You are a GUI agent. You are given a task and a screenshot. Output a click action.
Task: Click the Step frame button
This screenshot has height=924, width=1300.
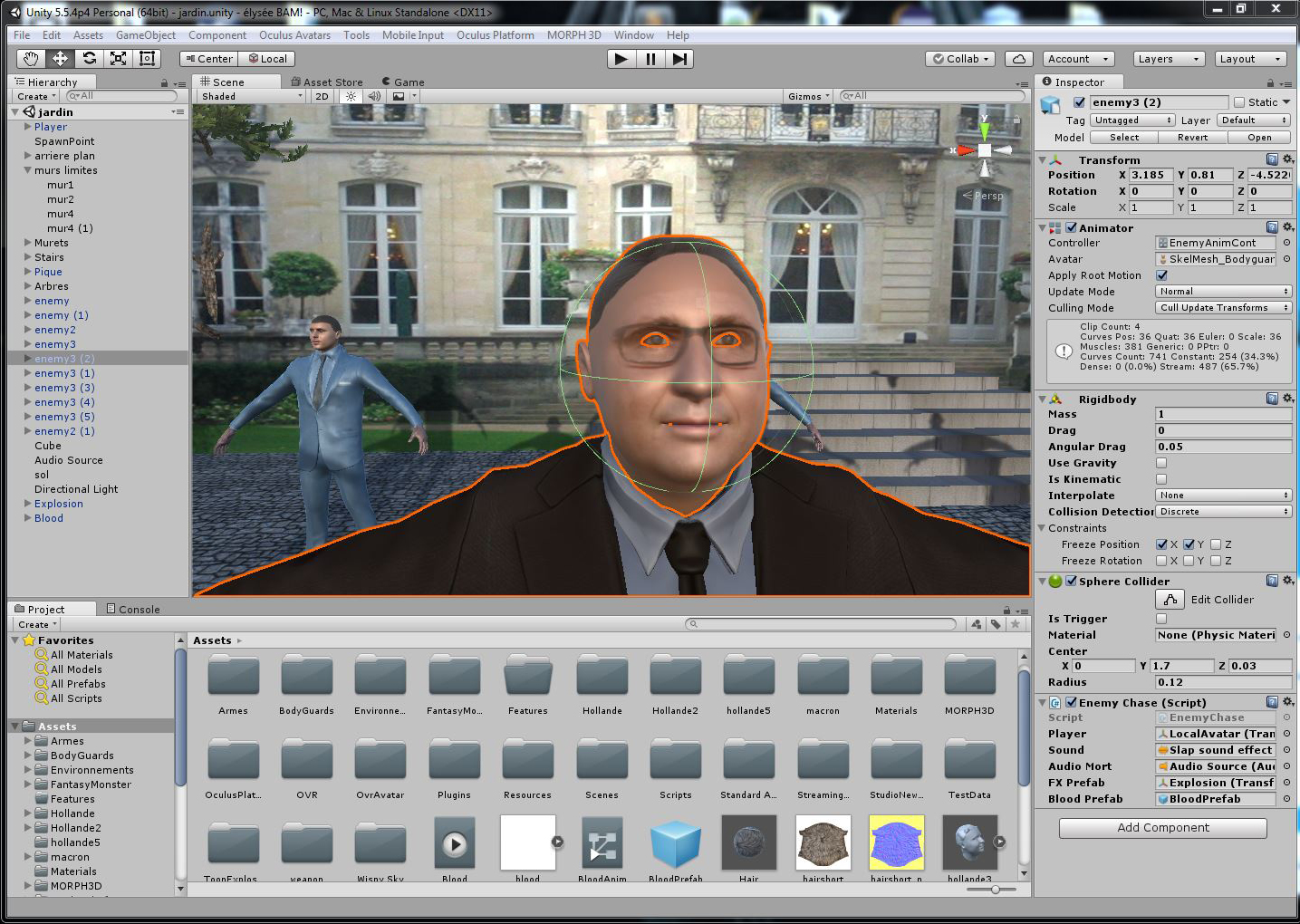click(x=679, y=59)
